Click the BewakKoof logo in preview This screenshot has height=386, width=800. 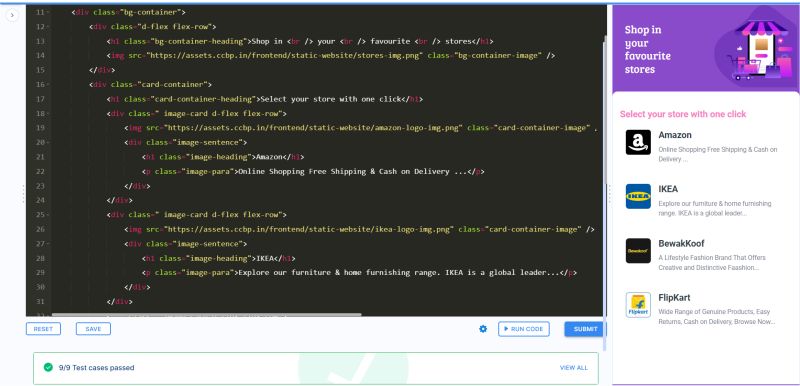click(638, 250)
